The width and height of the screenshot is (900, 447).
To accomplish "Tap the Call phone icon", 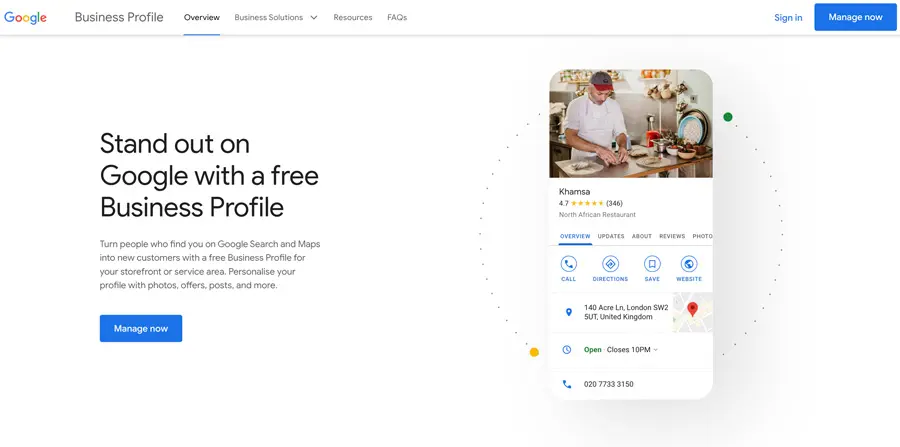I will [568, 264].
